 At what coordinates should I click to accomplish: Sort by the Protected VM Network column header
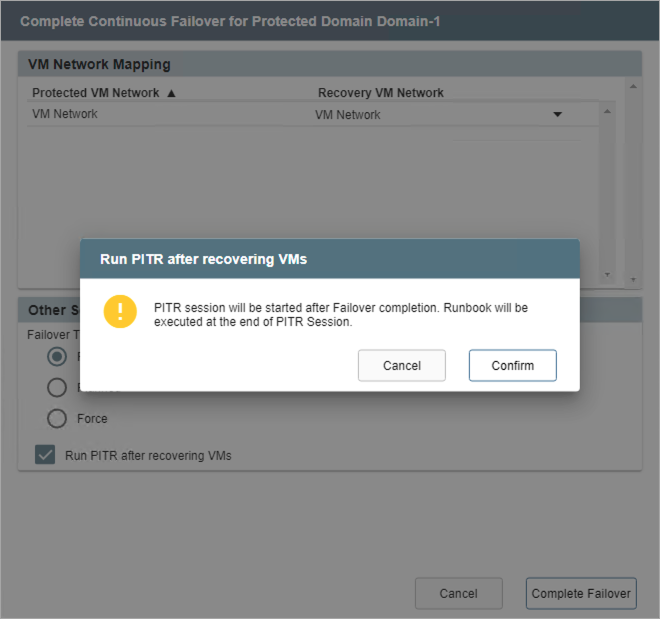tap(96, 93)
